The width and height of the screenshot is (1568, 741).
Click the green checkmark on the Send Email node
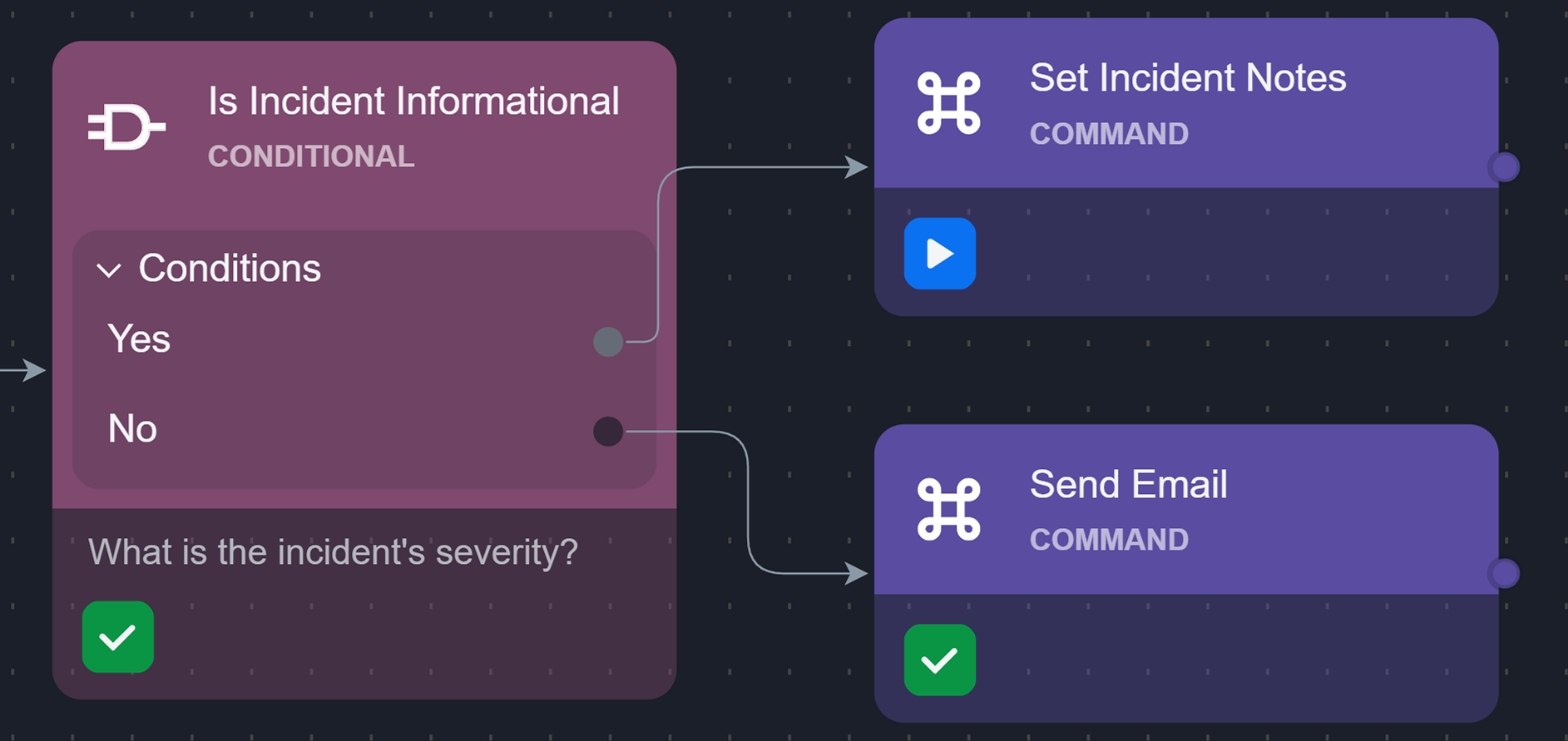coord(939,659)
